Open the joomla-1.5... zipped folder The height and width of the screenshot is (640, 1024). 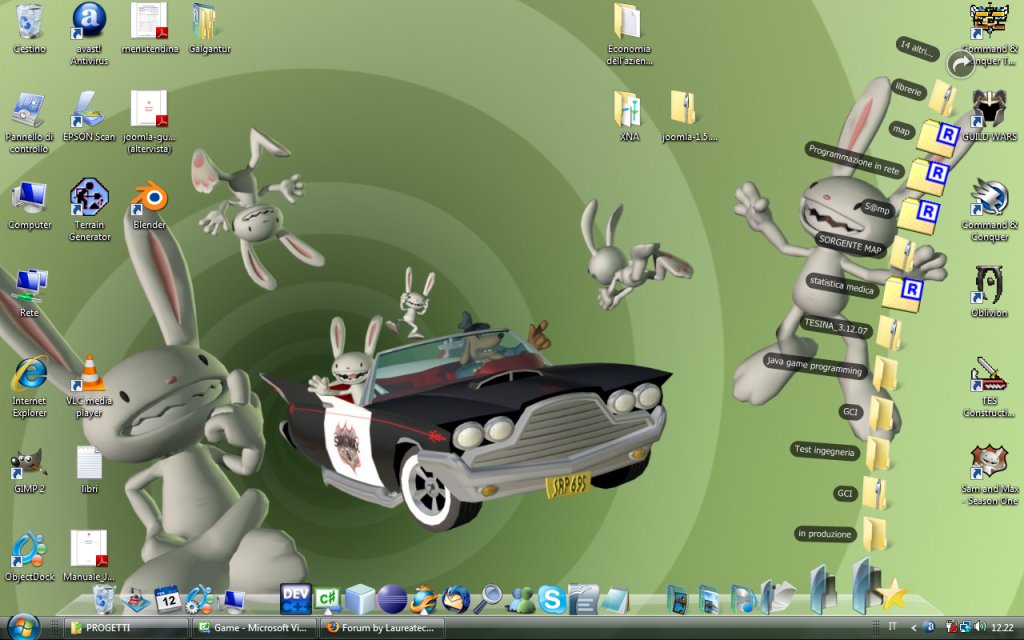tap(688, 117)
